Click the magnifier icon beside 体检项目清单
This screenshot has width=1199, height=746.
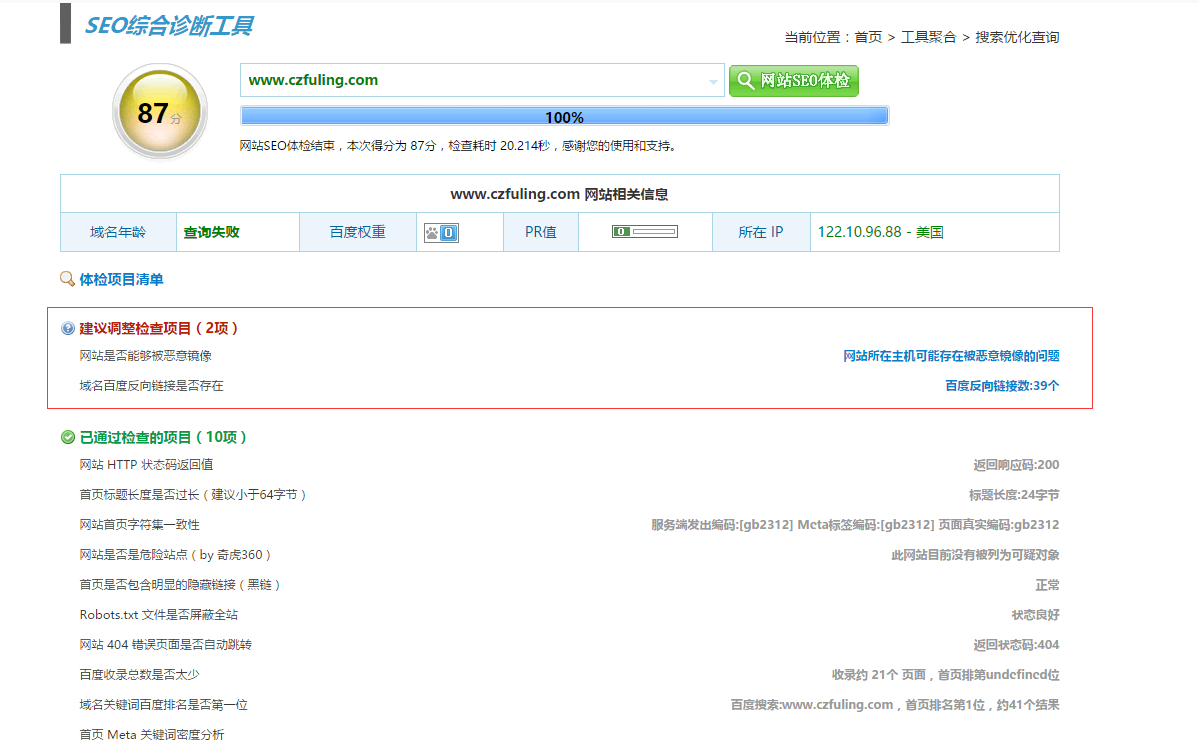point(67,280)
